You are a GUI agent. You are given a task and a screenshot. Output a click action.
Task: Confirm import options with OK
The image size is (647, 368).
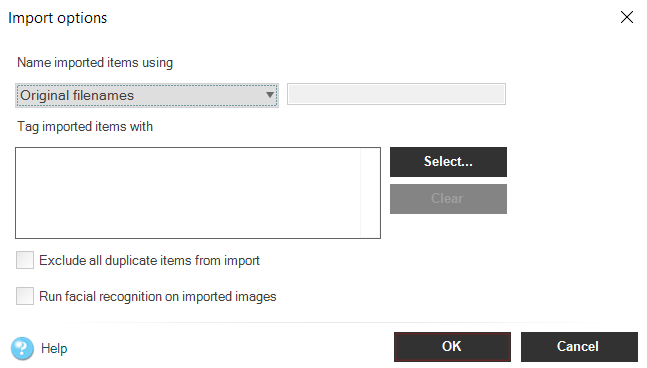click(452, 347)
